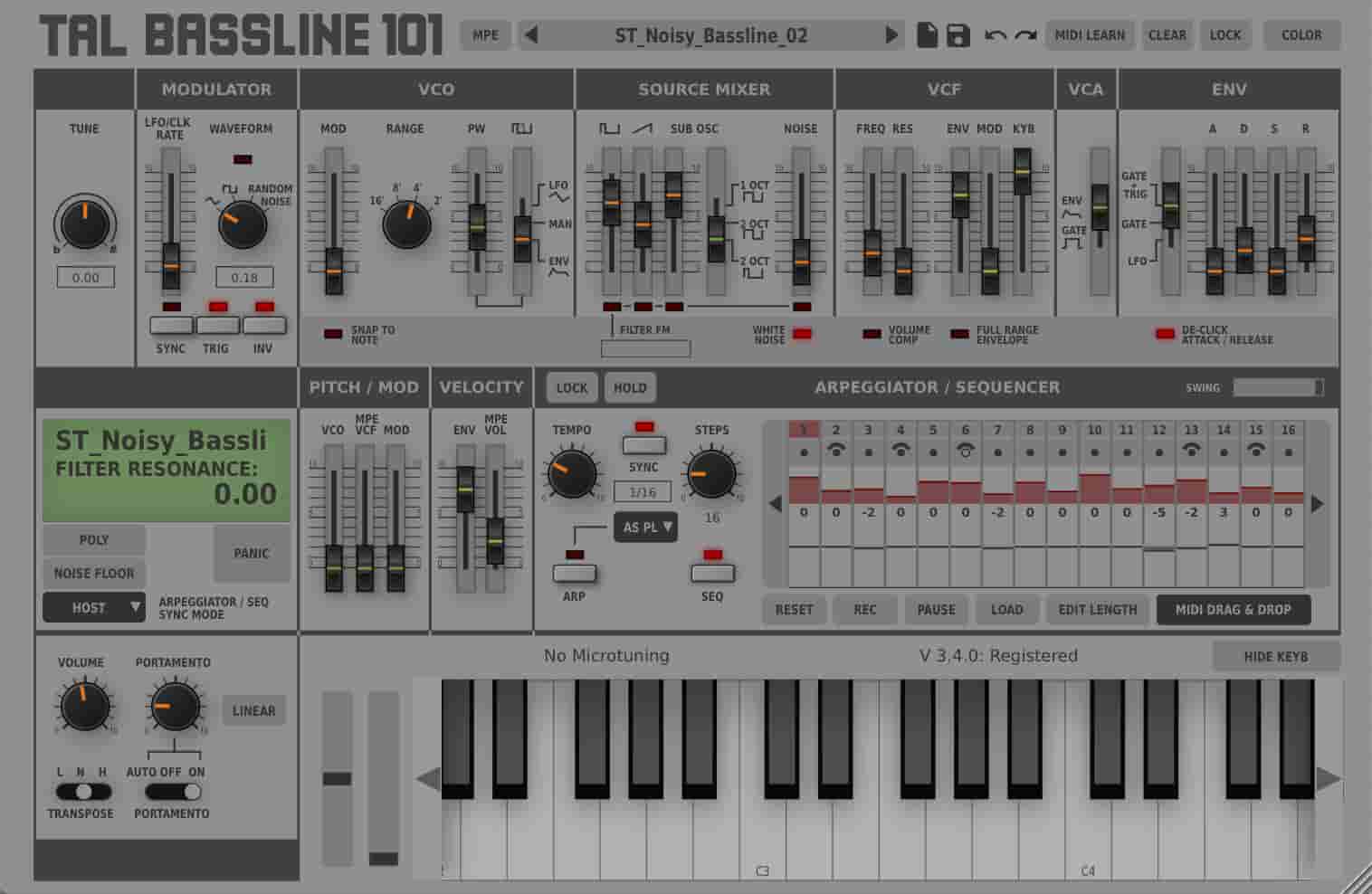Screen dimensions: 1372x894
Task: Enable the WHITE NOISE toggle
Action: pos(800,333)
